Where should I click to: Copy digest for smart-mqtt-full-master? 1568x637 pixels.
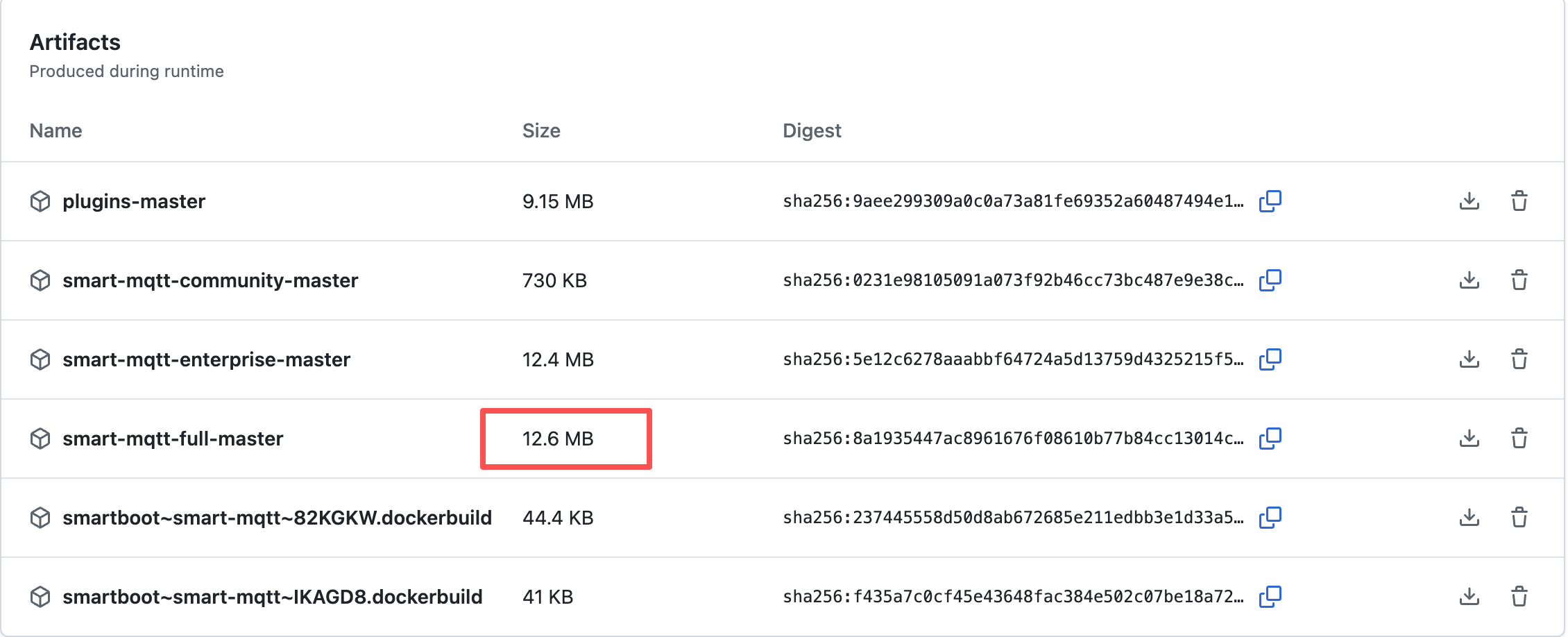coord(1270,439)
